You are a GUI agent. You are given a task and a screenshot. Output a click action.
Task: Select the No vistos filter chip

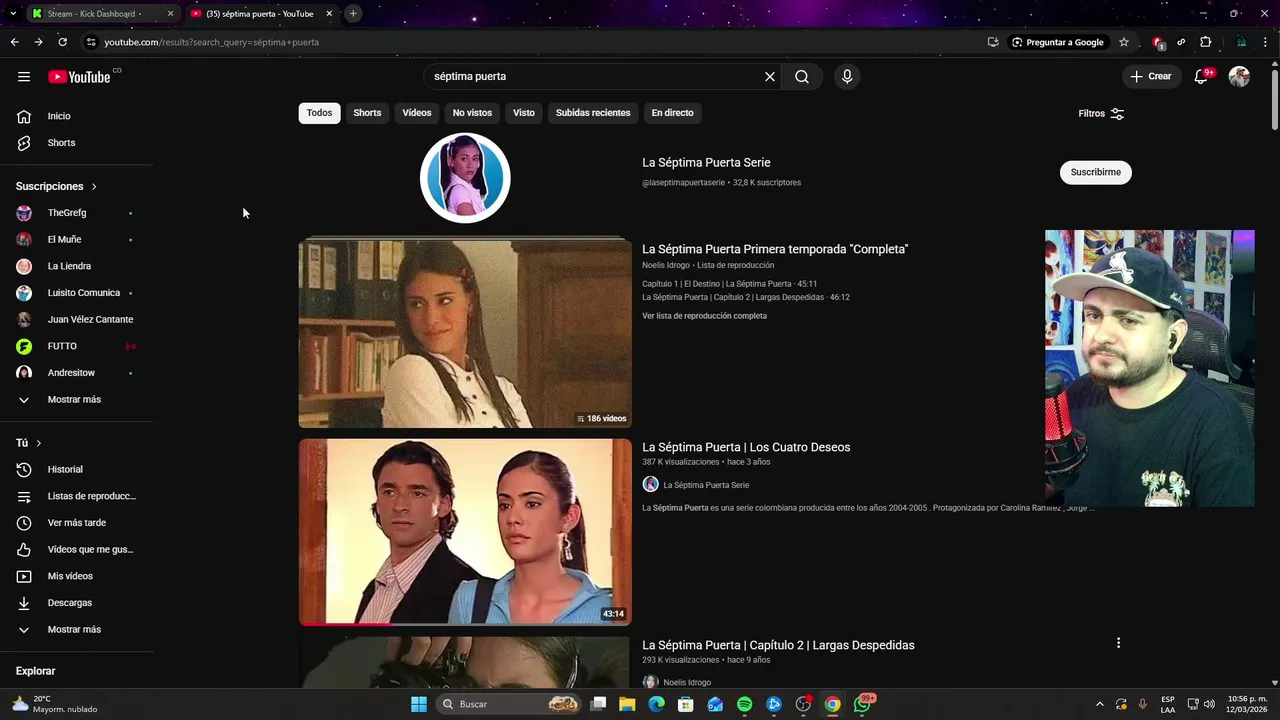(x=472, y=113)
